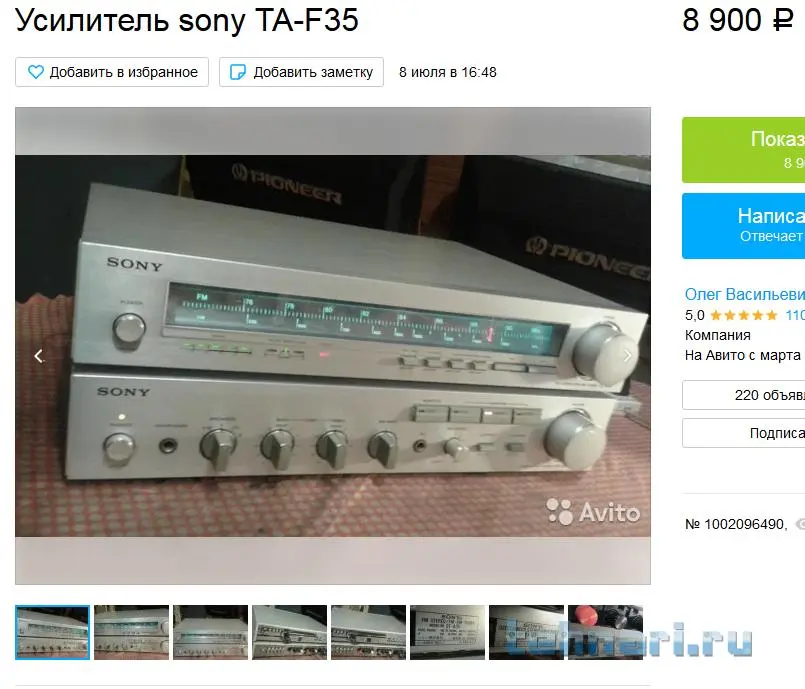The width and height of the screenshot is (805, 689).
Task: Go to the previous photo with left arrow
Action: point(39,356)
